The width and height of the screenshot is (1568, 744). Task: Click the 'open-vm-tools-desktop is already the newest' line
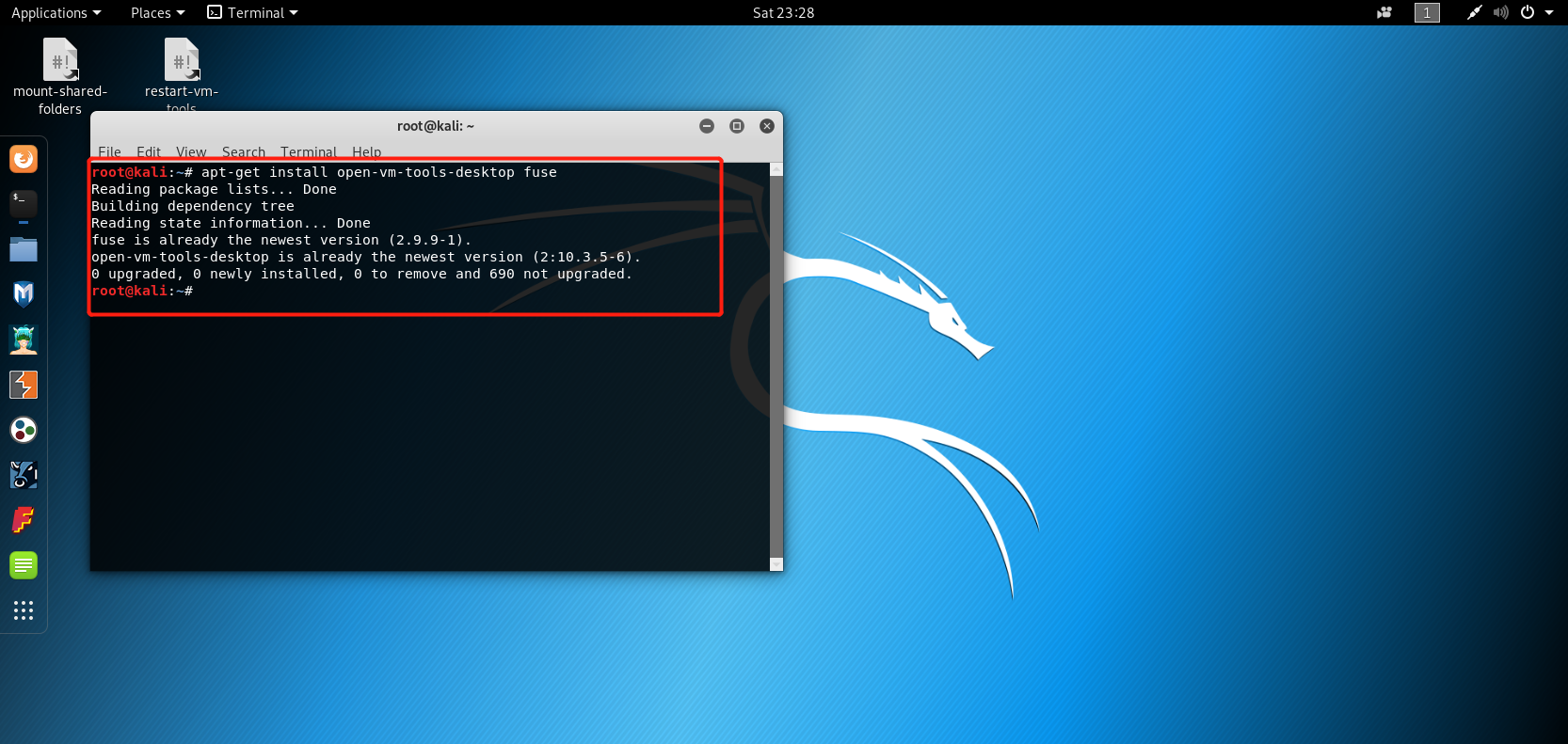click(x=366, y=257)
